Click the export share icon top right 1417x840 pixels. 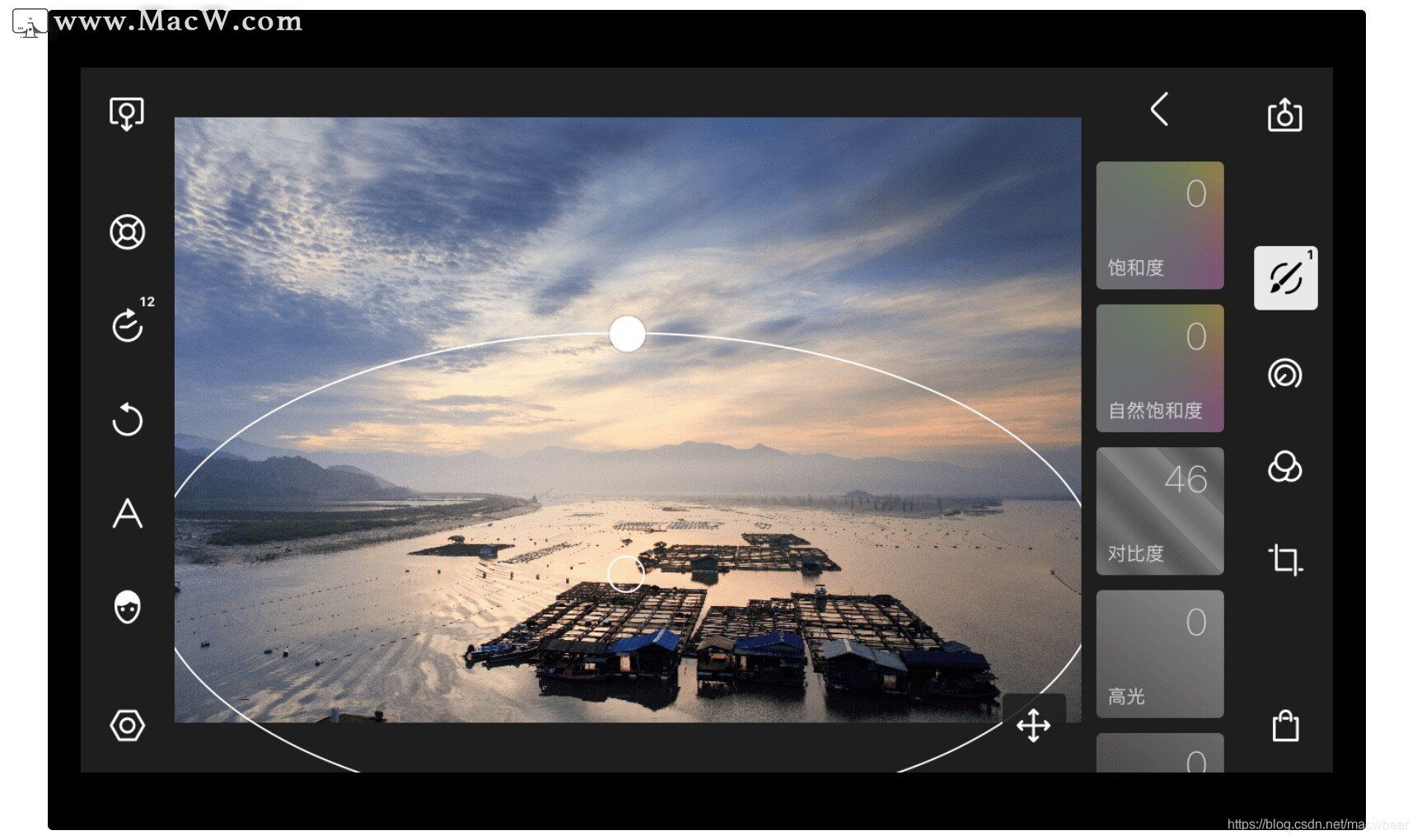[1284, 114]
